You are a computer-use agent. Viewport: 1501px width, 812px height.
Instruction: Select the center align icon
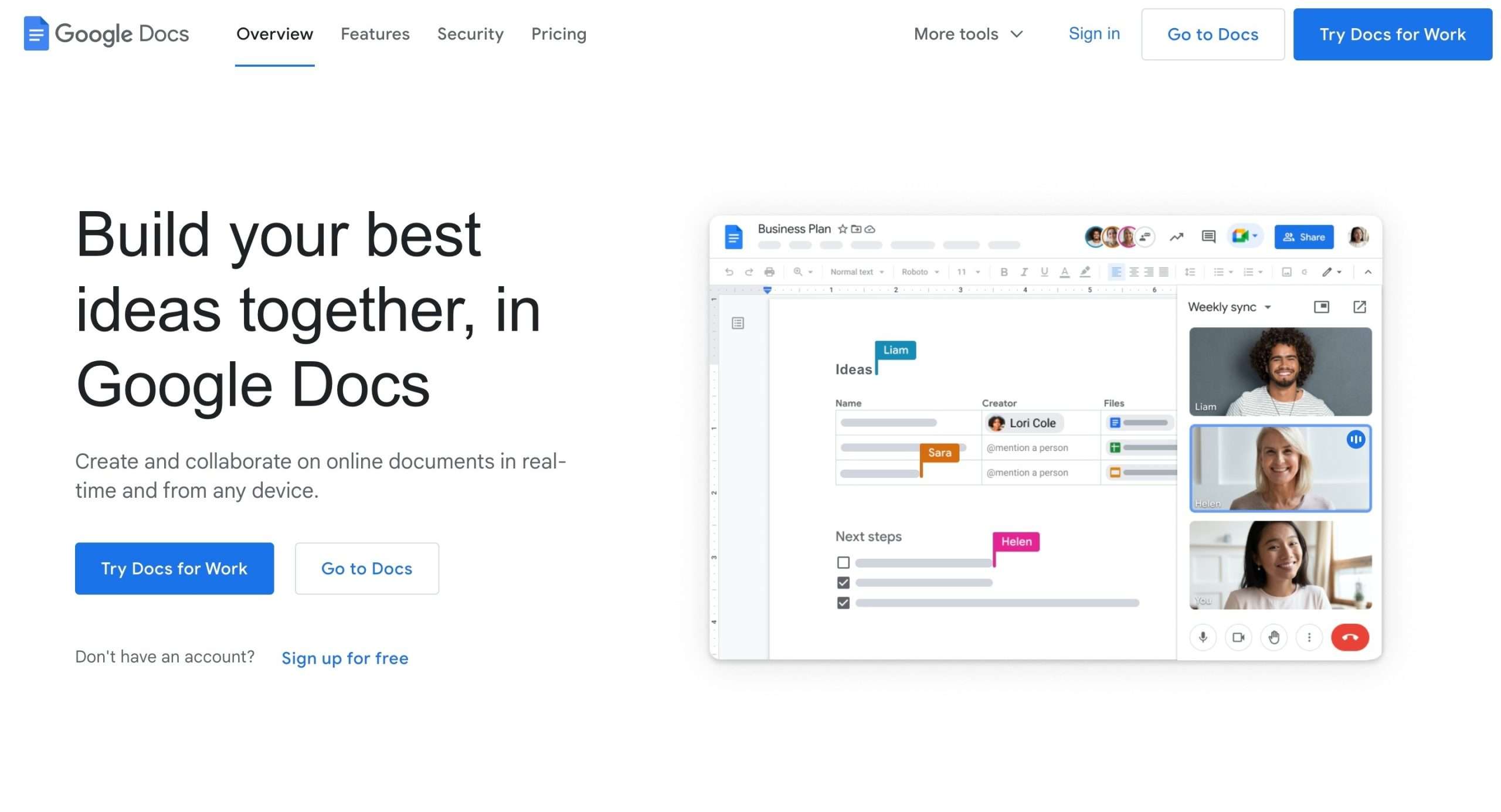tap(1133, 272)
